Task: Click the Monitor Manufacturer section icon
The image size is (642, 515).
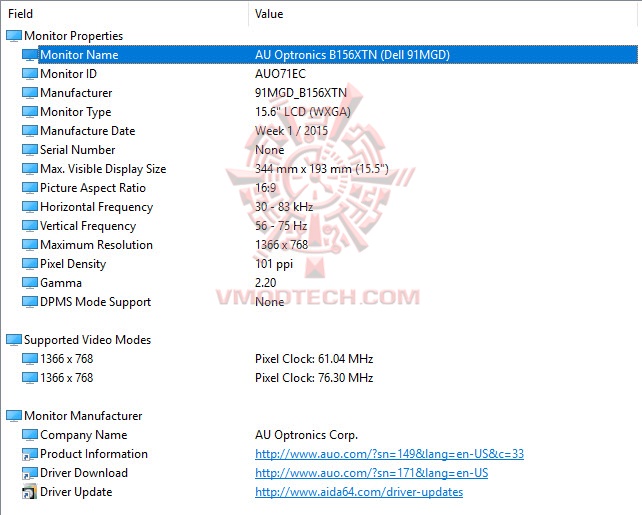Action: coord(14,416)
